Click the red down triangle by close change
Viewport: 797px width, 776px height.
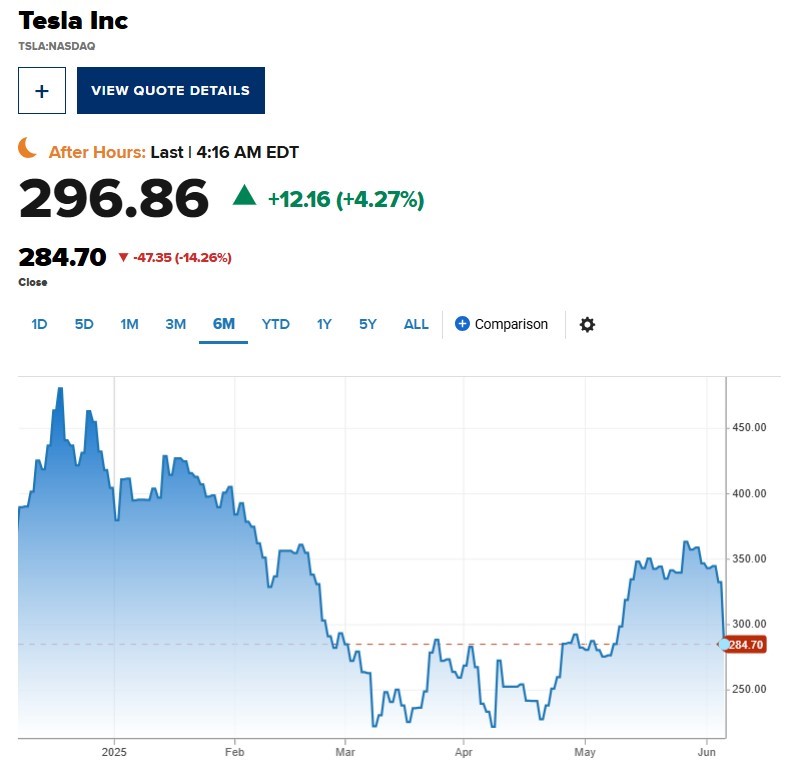point(123,257)
